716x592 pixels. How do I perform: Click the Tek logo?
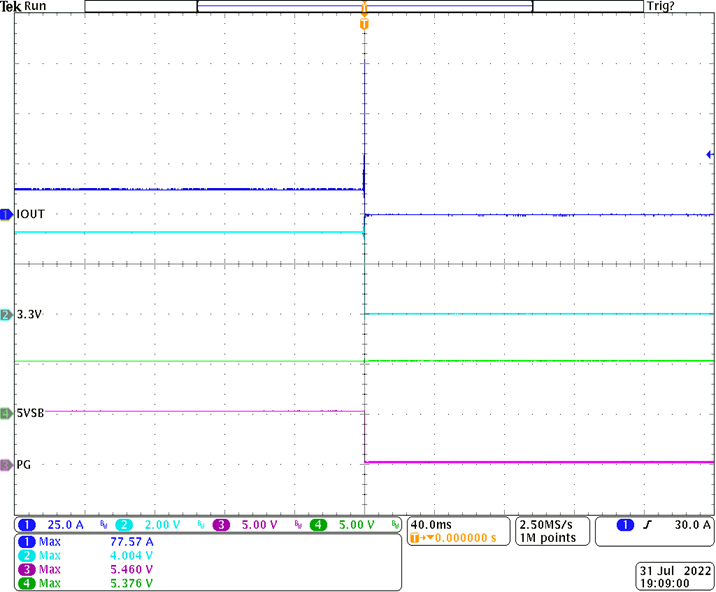[x=10, y=6]
